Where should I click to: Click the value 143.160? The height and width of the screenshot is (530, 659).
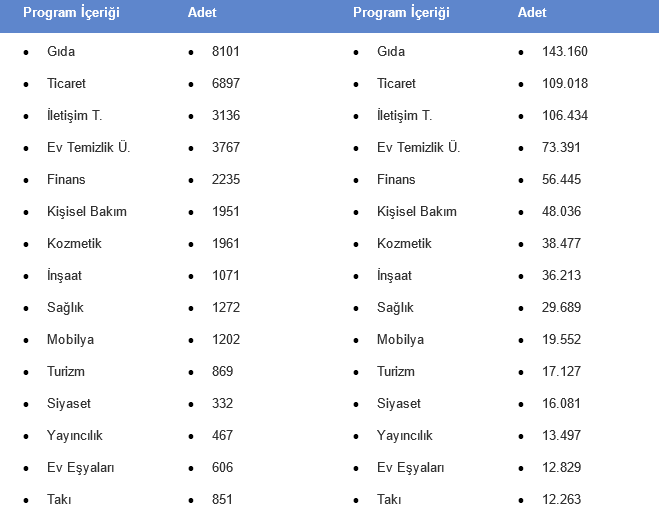(x=565, y=51)
